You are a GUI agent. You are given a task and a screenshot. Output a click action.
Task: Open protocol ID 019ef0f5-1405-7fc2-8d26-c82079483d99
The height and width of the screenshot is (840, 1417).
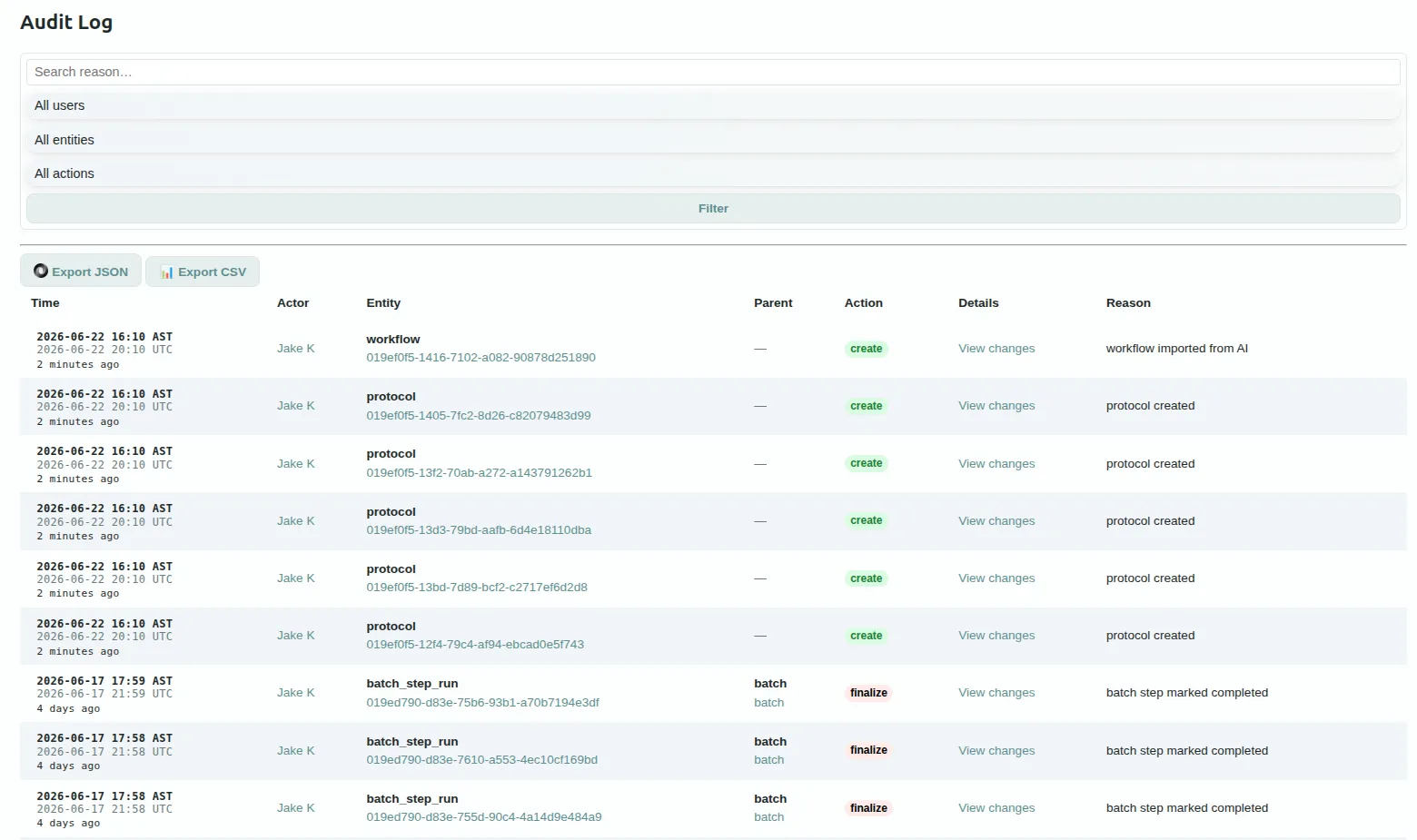479,415
